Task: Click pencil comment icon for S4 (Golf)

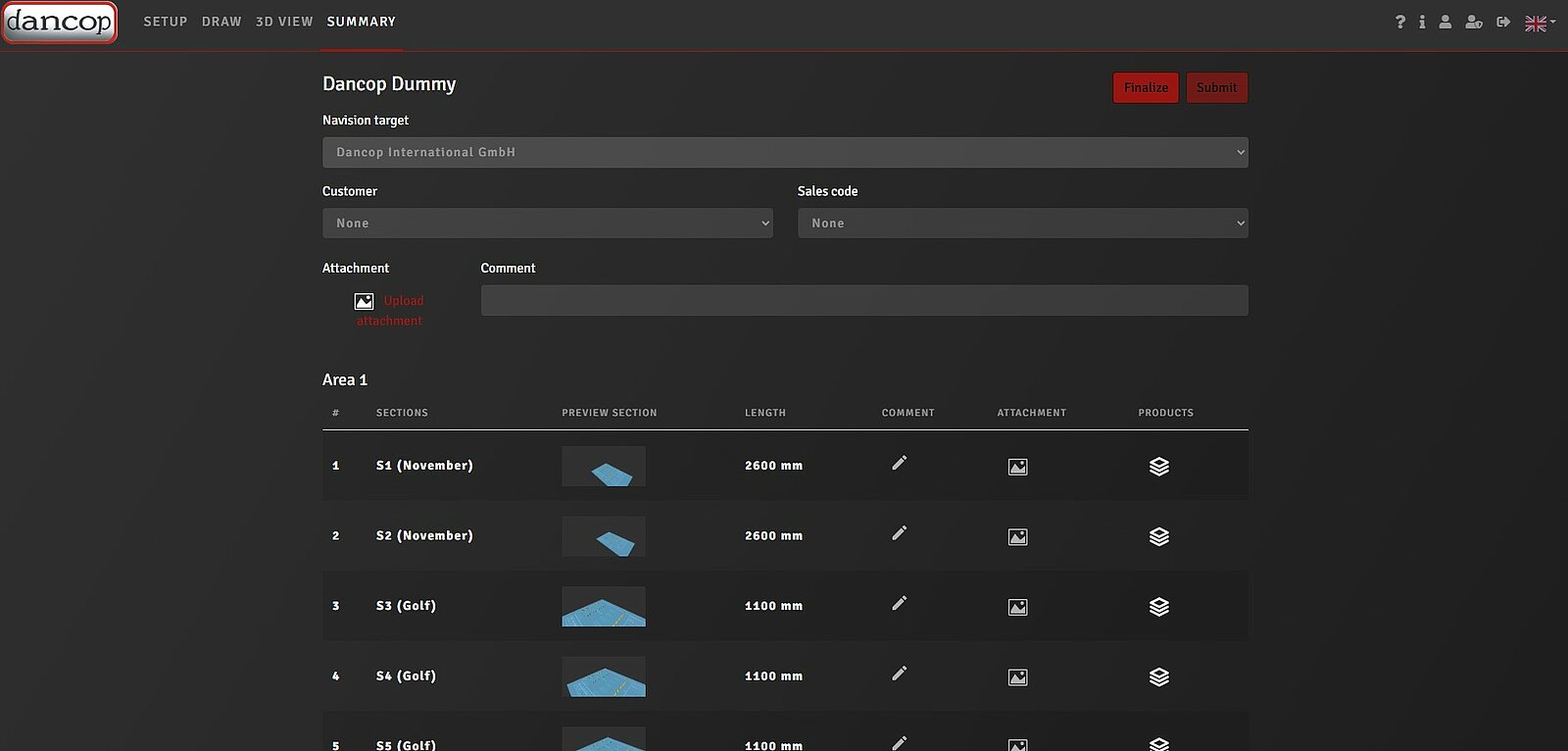Action: (899, 674)
